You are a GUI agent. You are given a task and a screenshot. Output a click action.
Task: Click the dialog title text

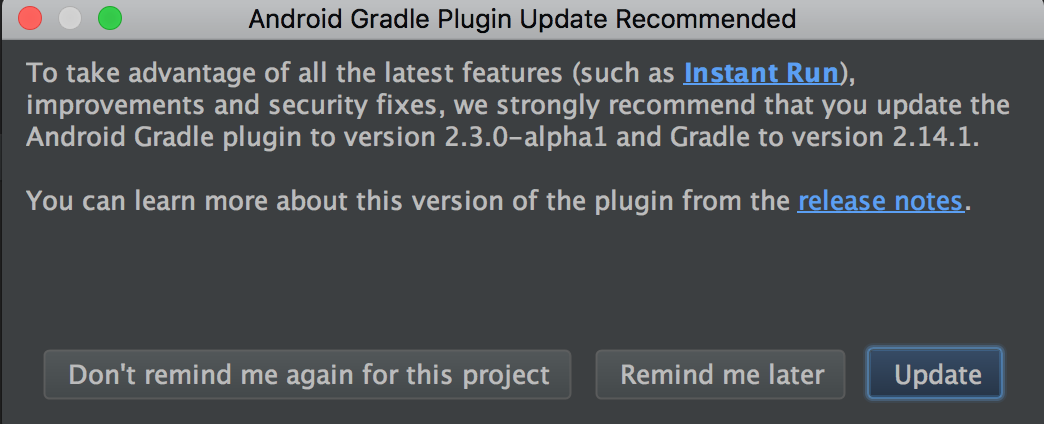point(522,19)
